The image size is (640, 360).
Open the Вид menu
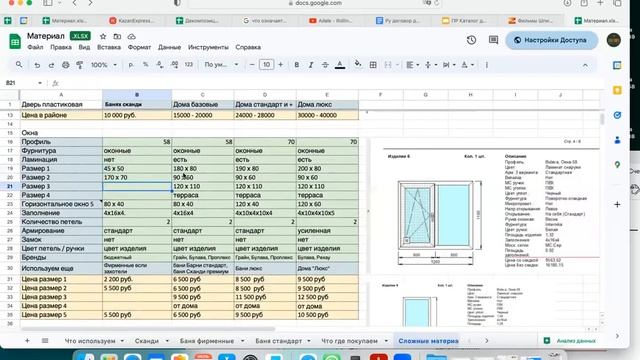[84, 47]
